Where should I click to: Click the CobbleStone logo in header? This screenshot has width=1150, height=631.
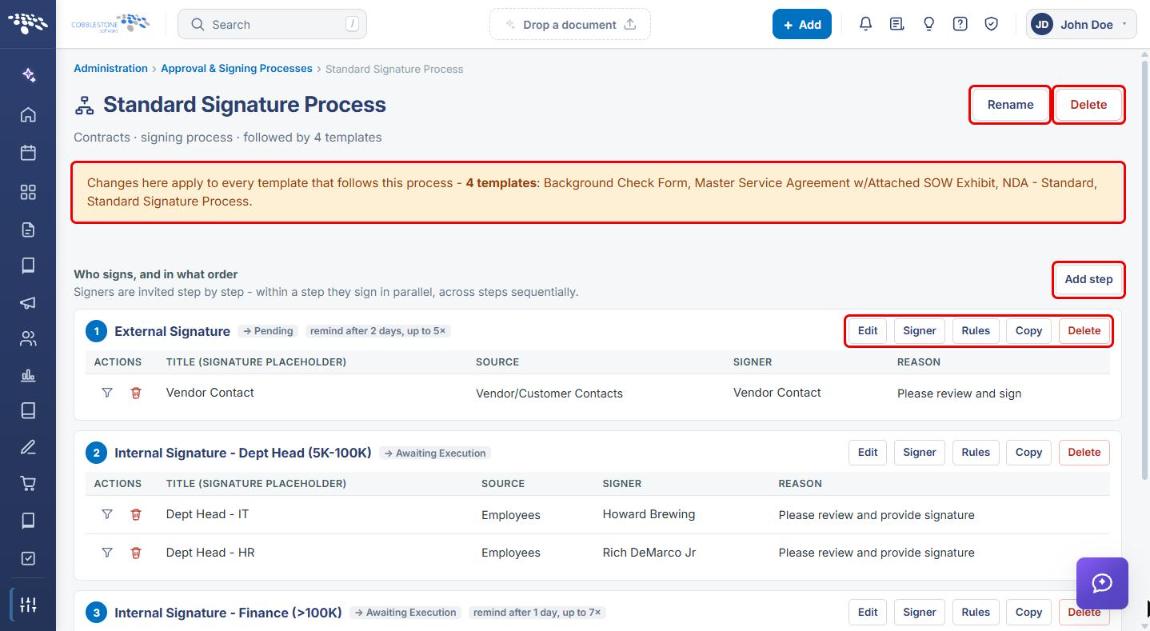[x=111, y=24]
